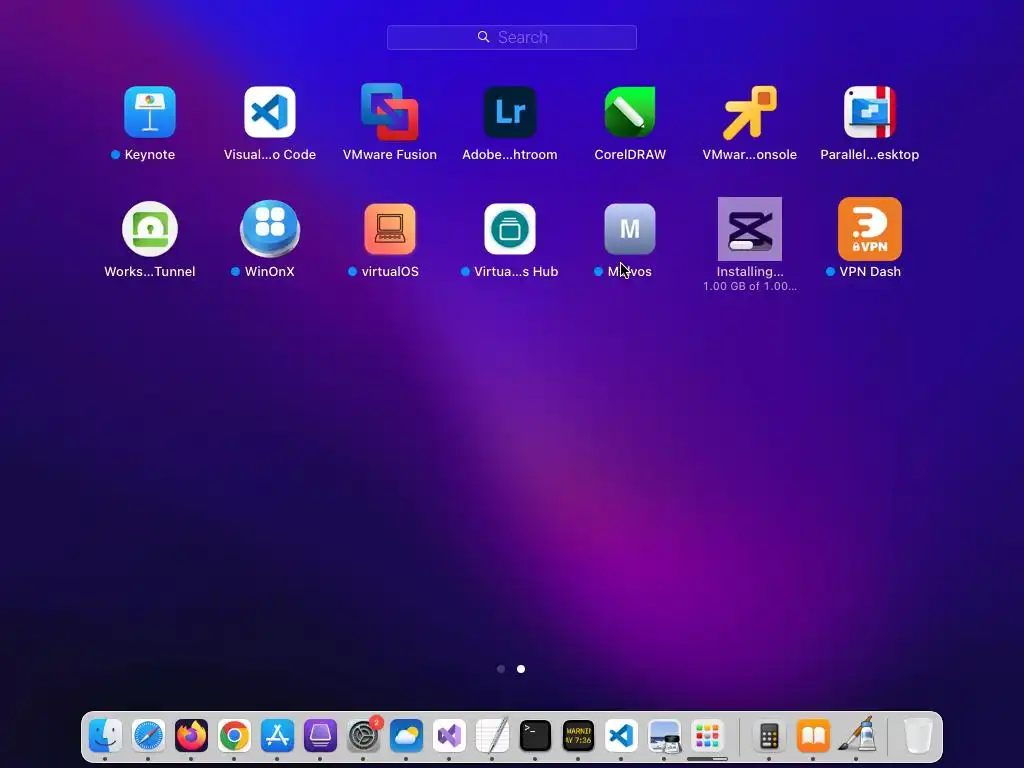Open Console app in the Dock
The image size is (1024, 768).
578,736
